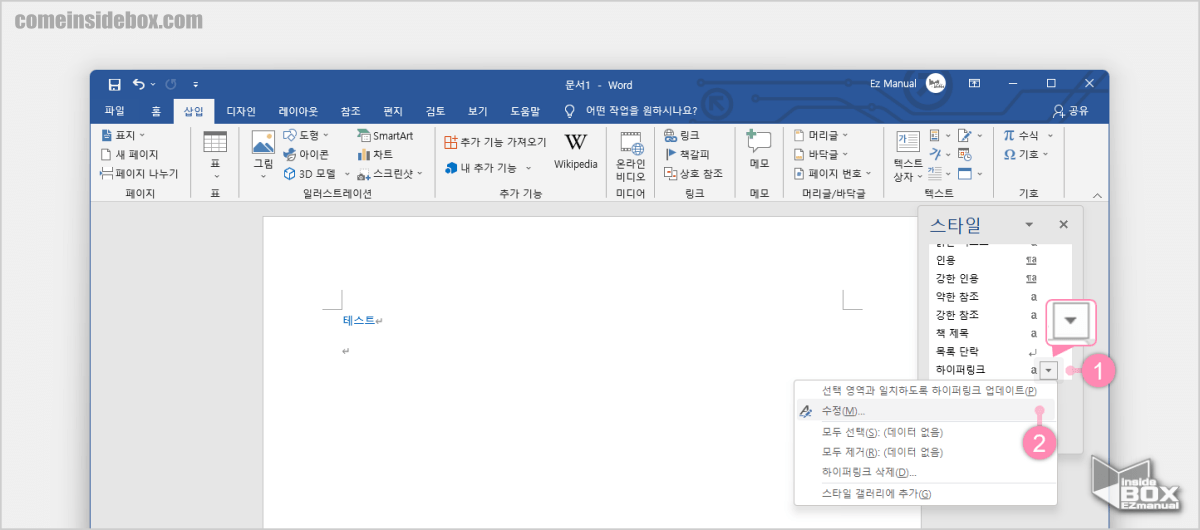Viewport: 1200px width, 530px height.
Task: Switch to the 도움말 tab
Action: (x=524, y=111)
